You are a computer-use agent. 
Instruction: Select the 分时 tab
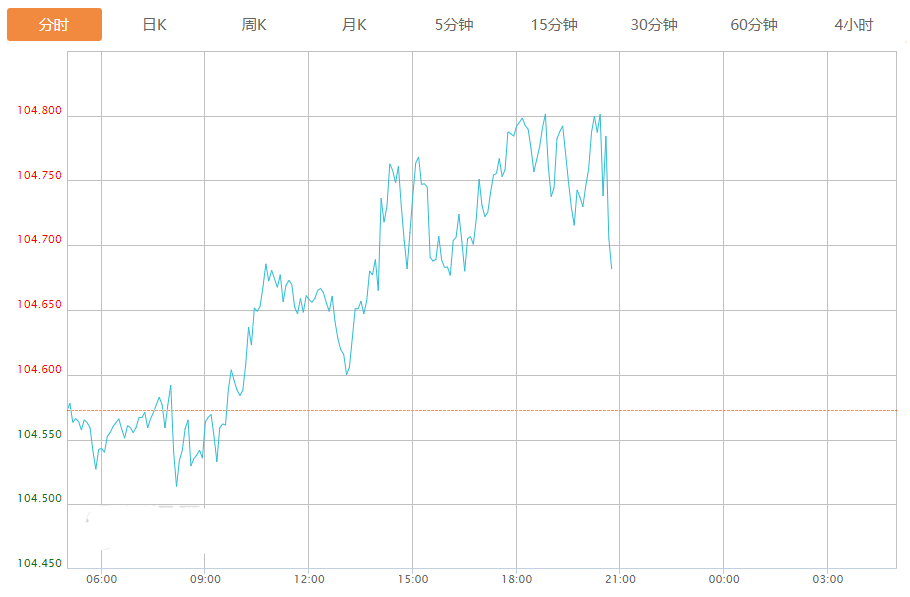coord(54,25)
